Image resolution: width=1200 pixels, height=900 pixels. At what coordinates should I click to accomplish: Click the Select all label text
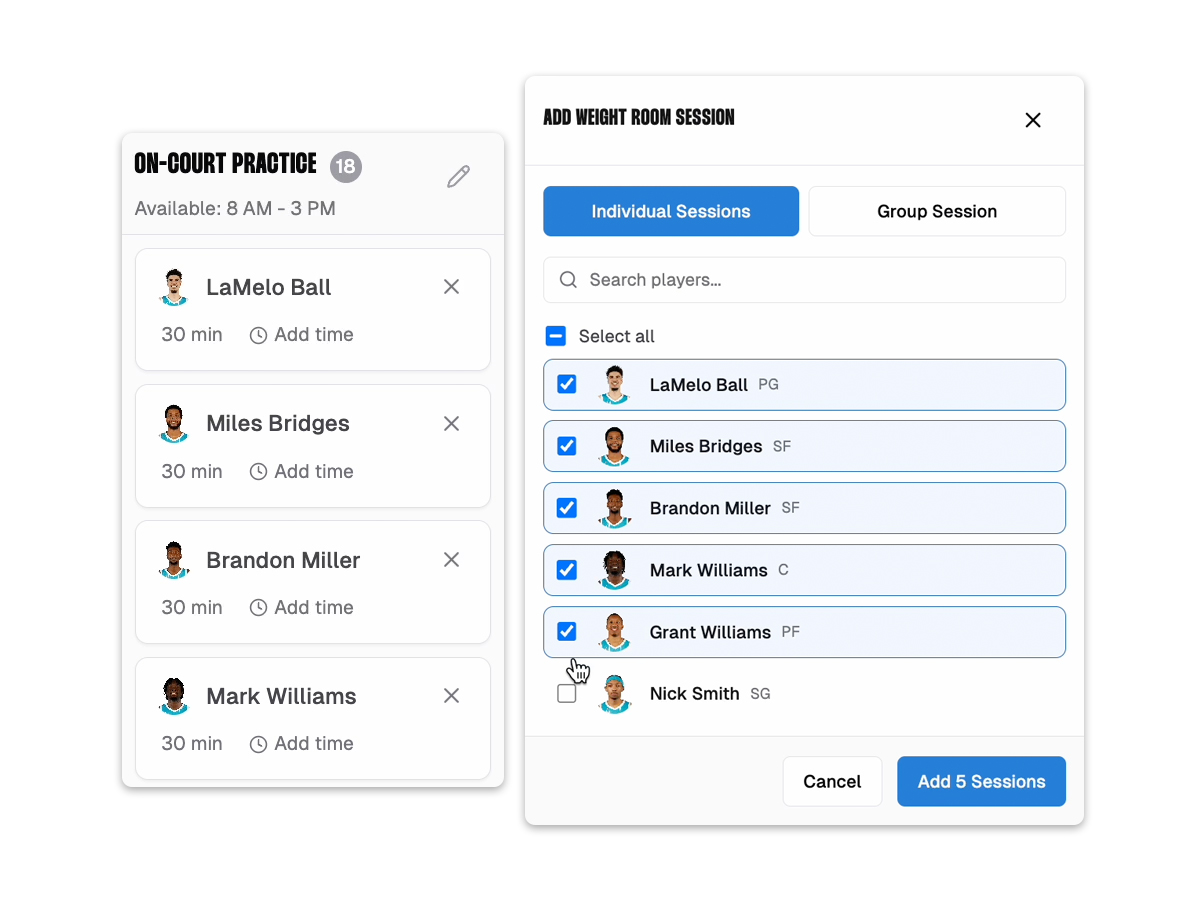tap(617, 336)
